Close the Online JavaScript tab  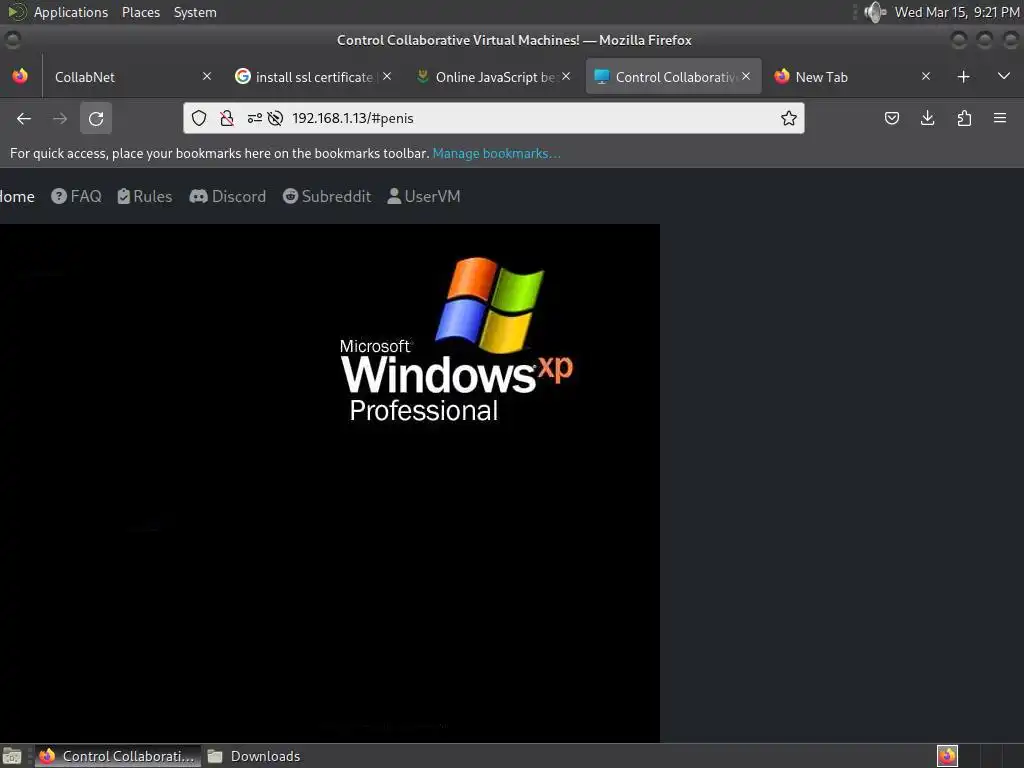point(566,76)
